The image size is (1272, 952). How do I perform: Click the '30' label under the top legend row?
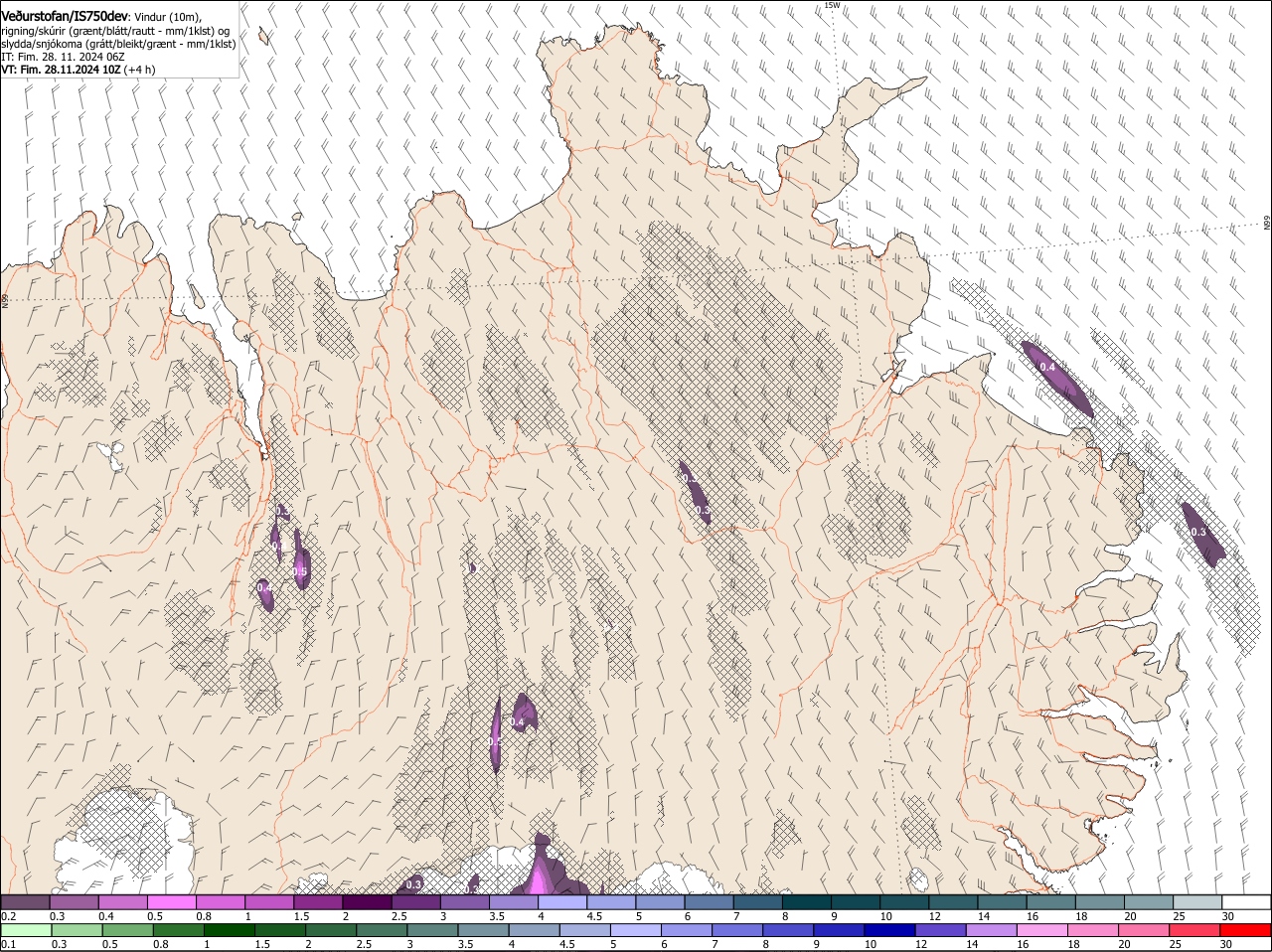point(1228,916)
